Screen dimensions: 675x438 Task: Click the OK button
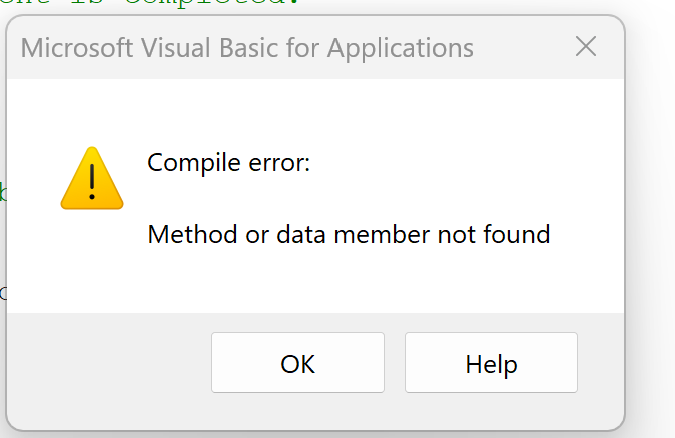[x=297, y=363]
